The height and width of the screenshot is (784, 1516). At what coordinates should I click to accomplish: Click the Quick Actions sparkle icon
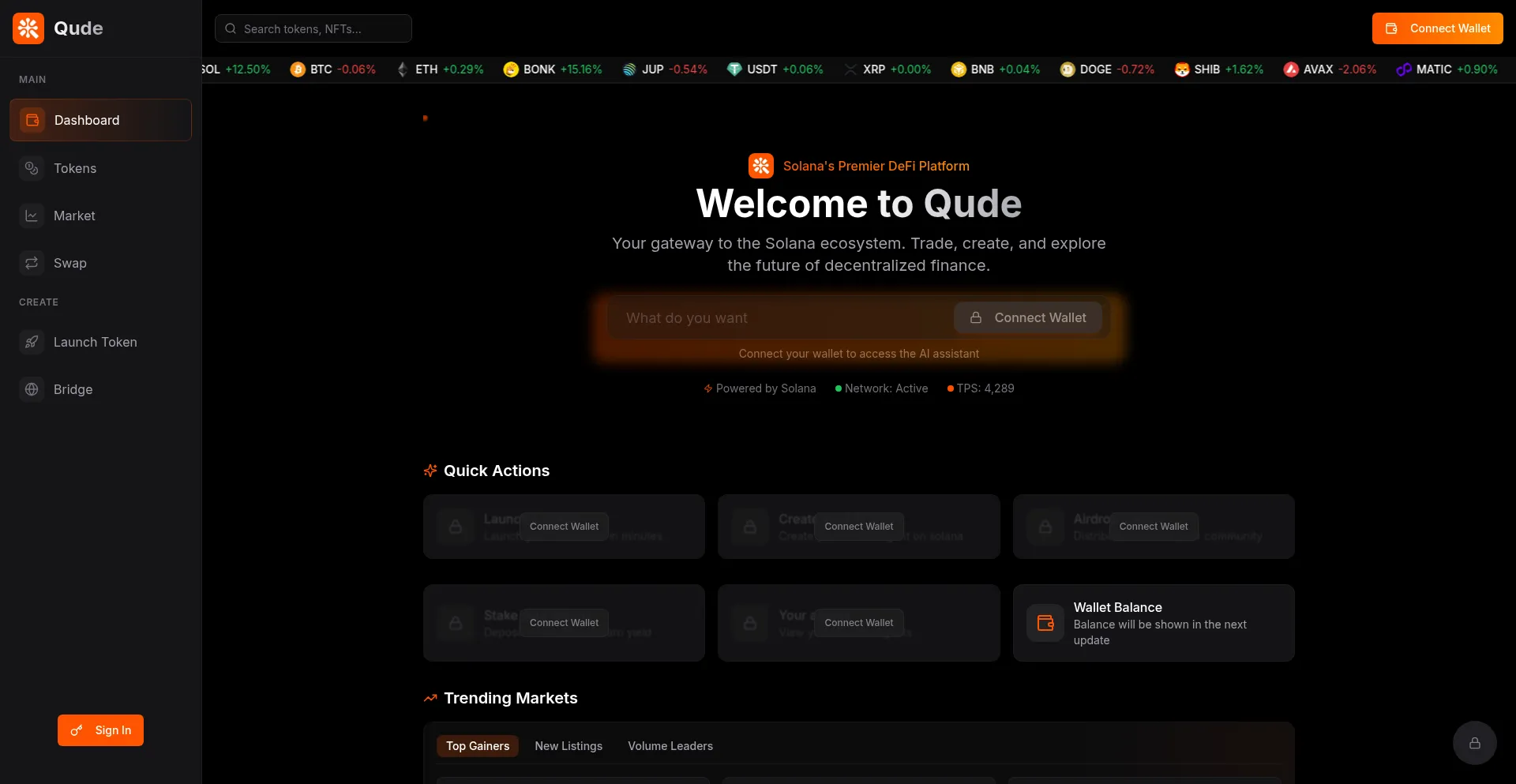click(430, 471)
